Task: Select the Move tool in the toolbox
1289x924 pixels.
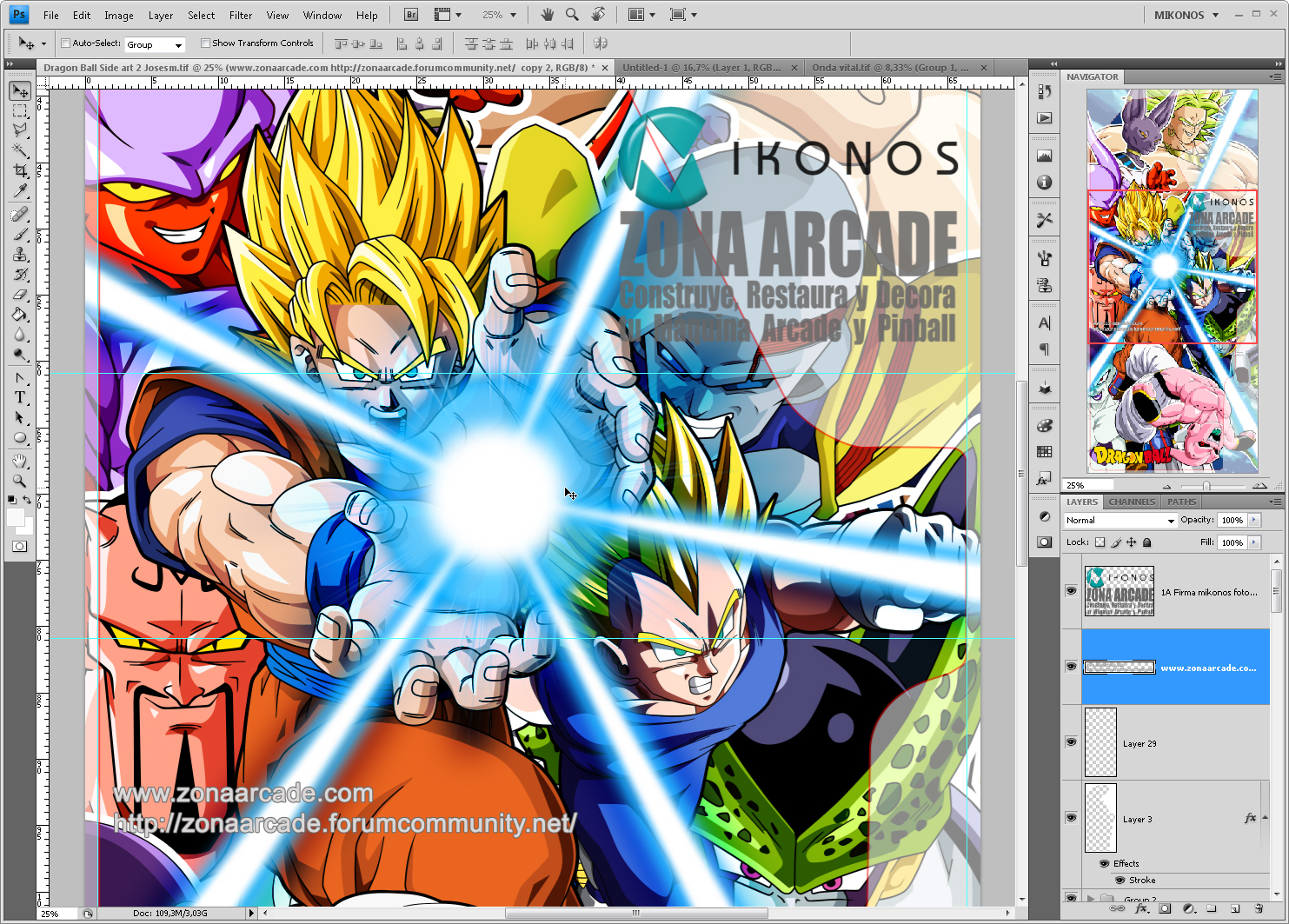Action: [20, 91]
